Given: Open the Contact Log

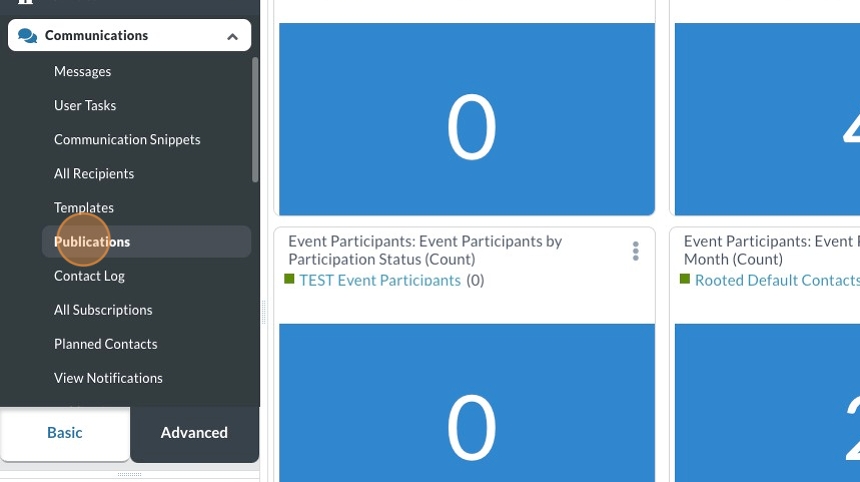Looking at the screenshot, I should (89, 276).
